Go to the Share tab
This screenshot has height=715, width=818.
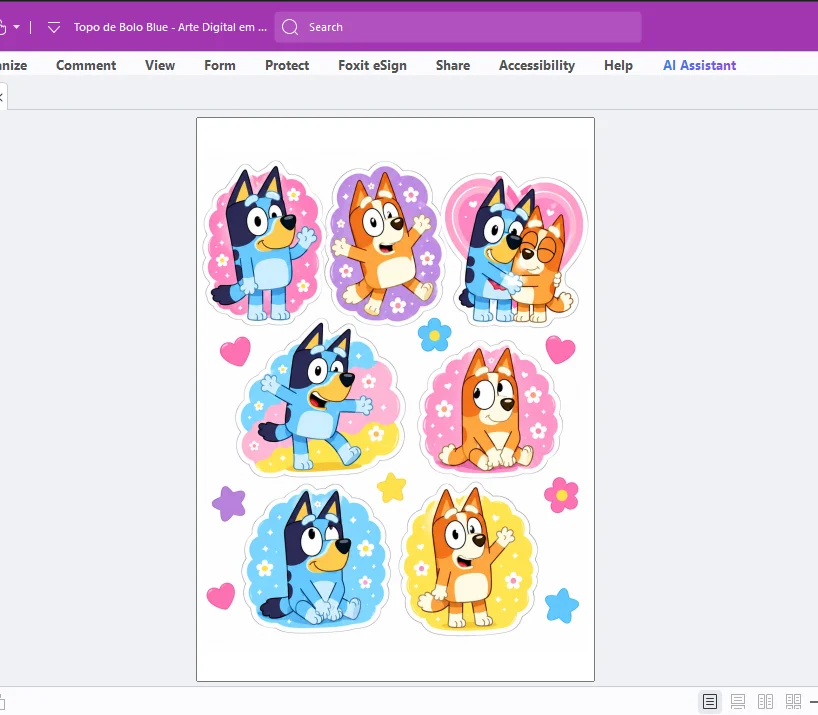tap(453, 65)
